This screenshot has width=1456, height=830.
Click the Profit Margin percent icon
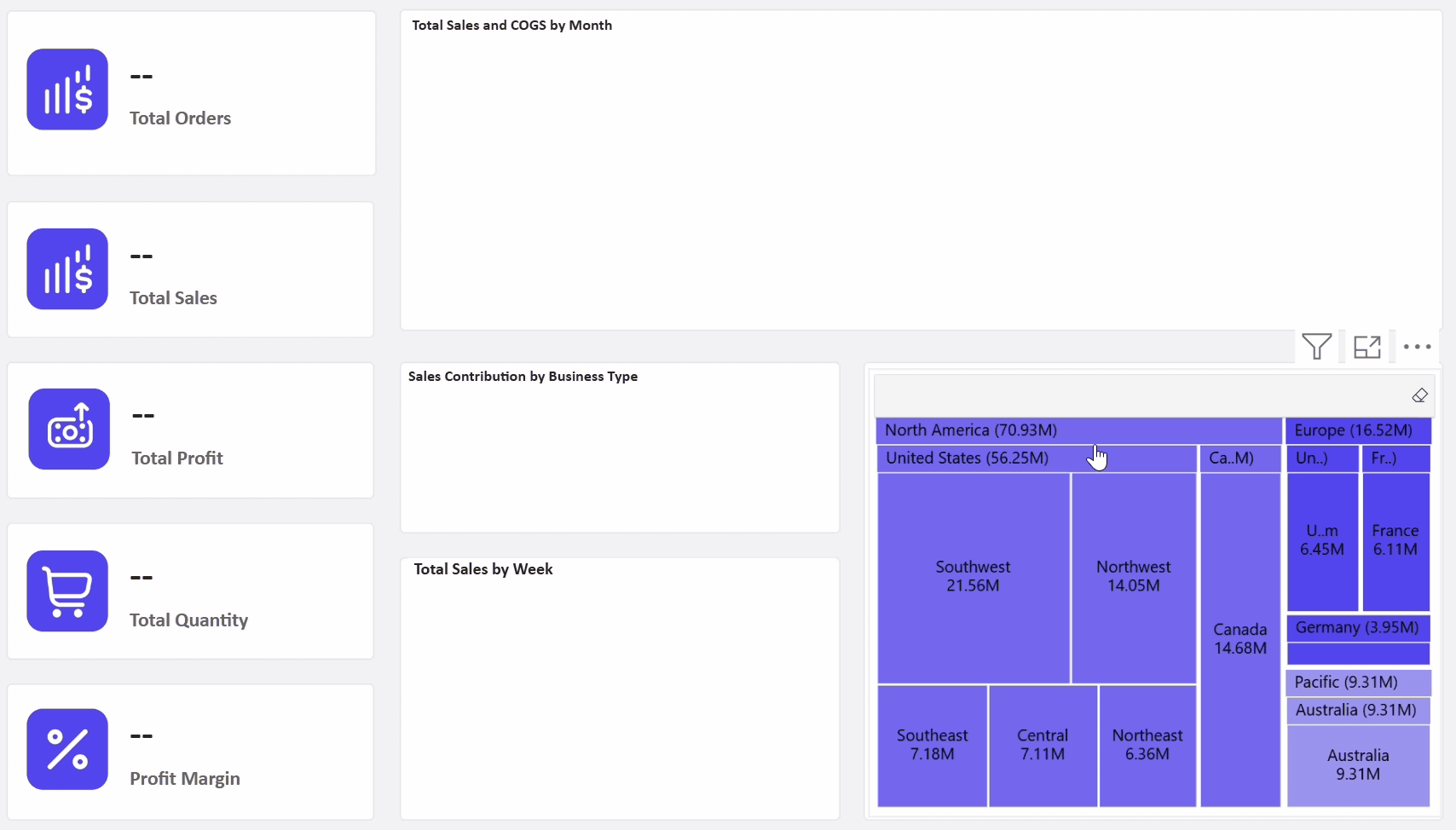pos(67,749)
